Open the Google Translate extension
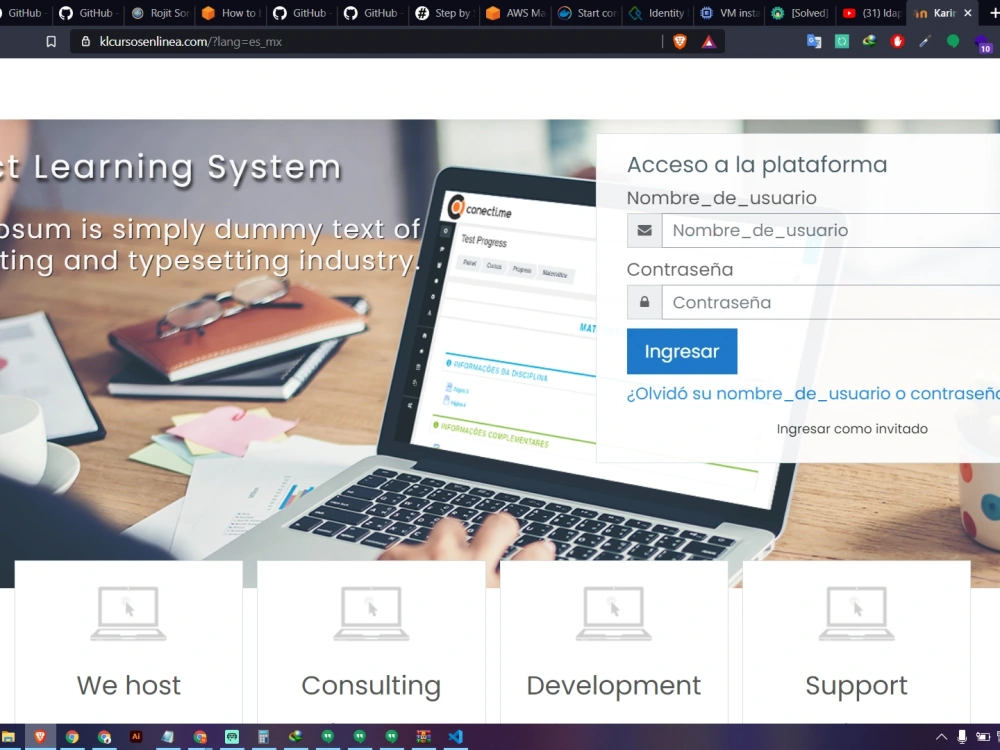The height and width of the screenshot is (750, 1000). [x=814, y=42]
